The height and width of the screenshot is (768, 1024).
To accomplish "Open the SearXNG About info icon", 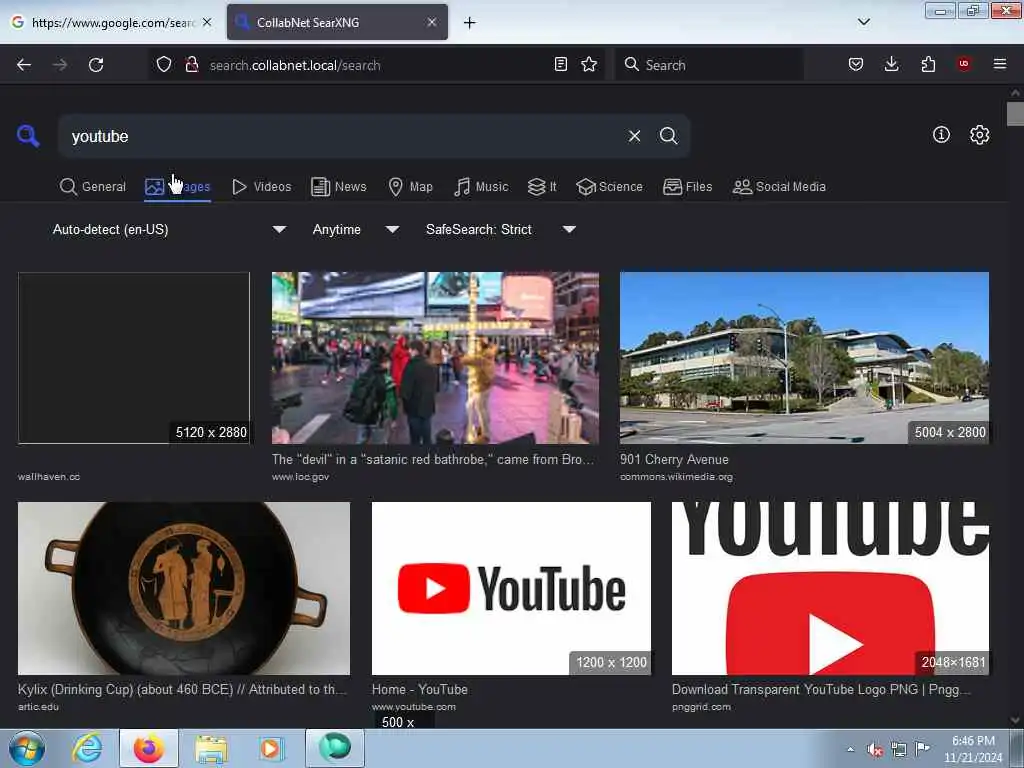I will point(941,135).
